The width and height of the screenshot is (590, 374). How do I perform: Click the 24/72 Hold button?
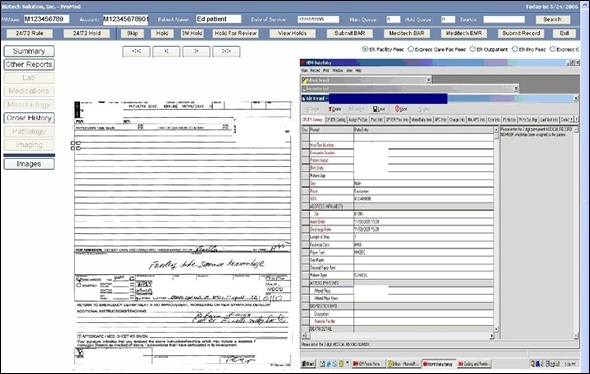pos(87,33)
